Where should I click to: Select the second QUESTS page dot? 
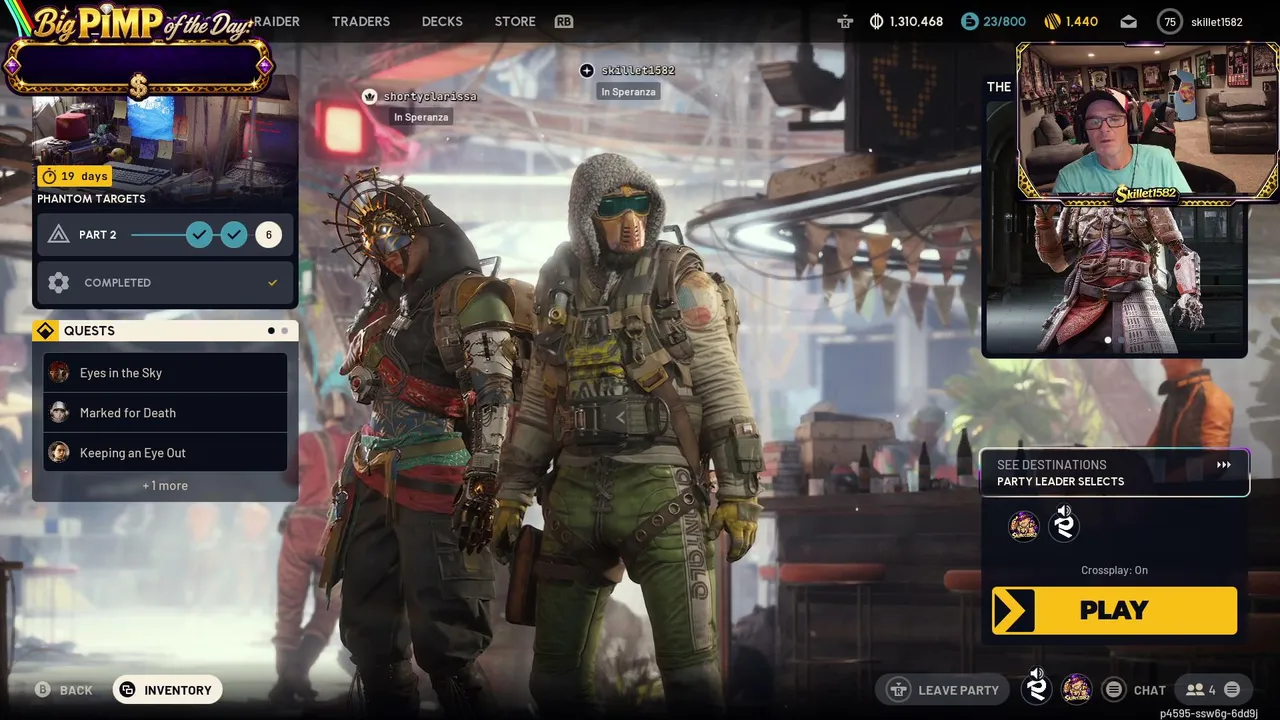pos(284,331)
